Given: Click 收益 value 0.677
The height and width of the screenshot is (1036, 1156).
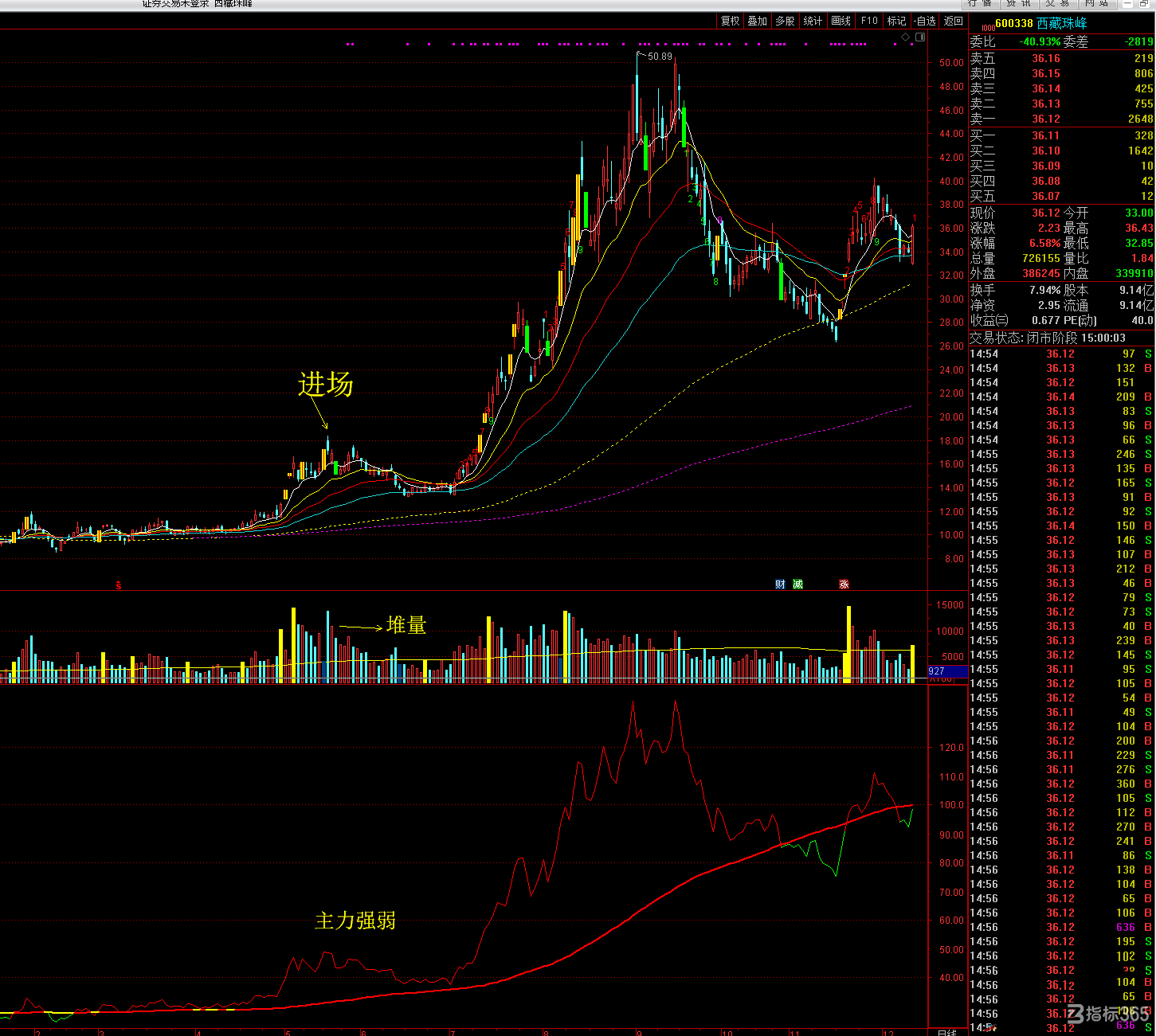Looking at the screenshot, I should [x=1047, y=320].
